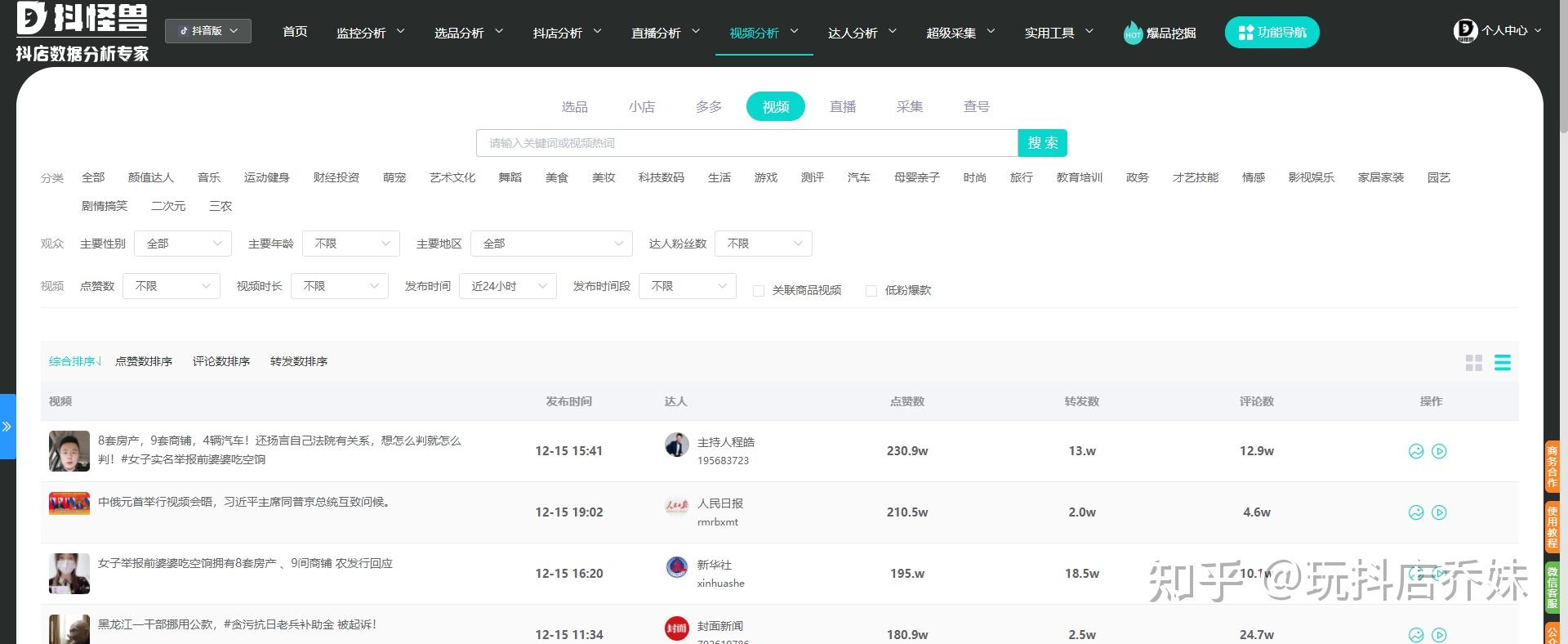Click 新华社 avatar
Screen dimensions: 1568x644
(x=677, y=567)
